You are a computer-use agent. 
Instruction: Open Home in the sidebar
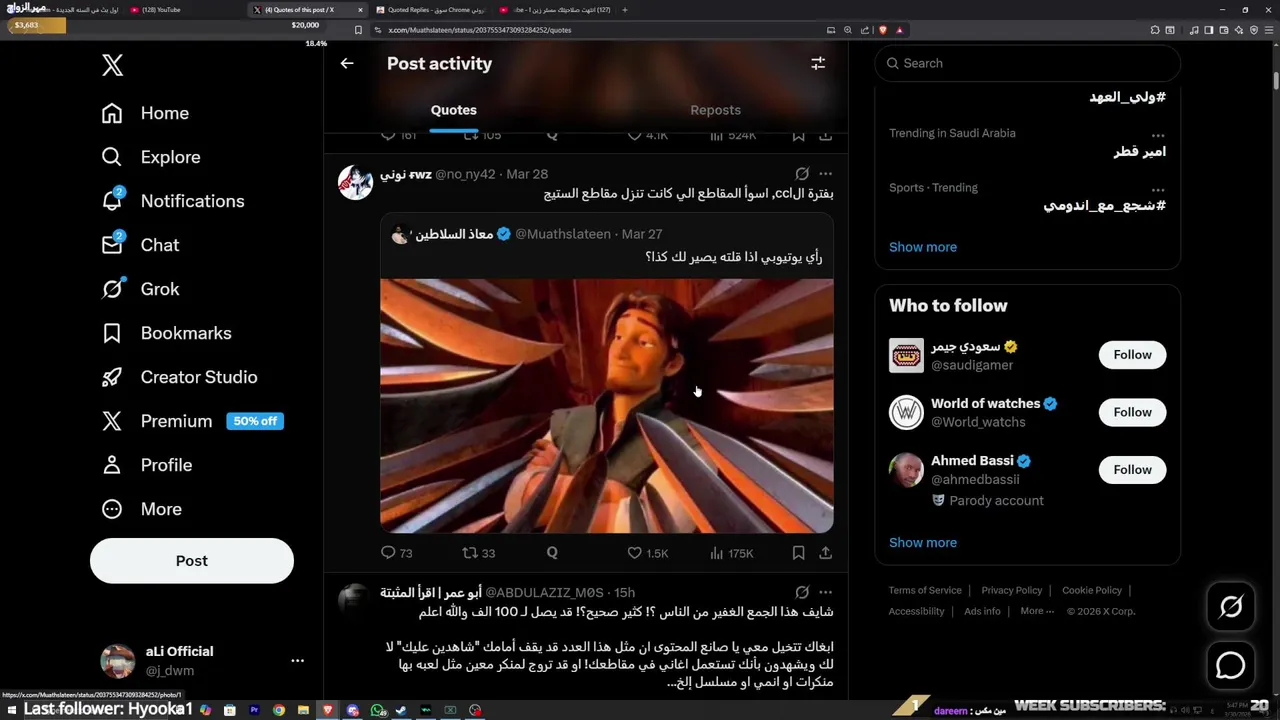click(x=146, y=113)
